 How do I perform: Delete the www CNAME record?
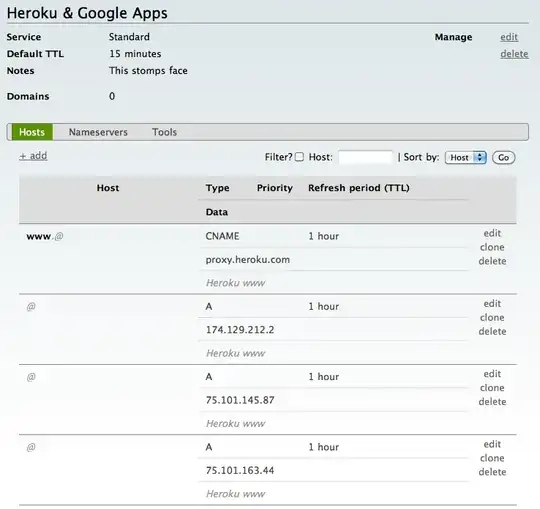(492, 261)
